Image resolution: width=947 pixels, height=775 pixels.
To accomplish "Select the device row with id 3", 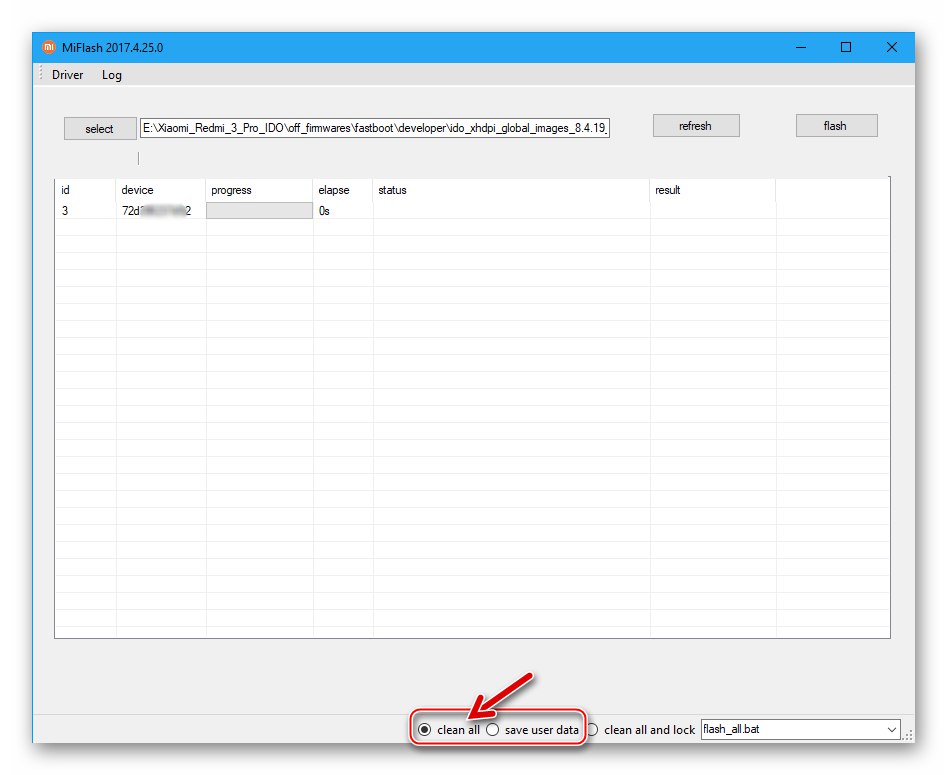I will (472, 210).
